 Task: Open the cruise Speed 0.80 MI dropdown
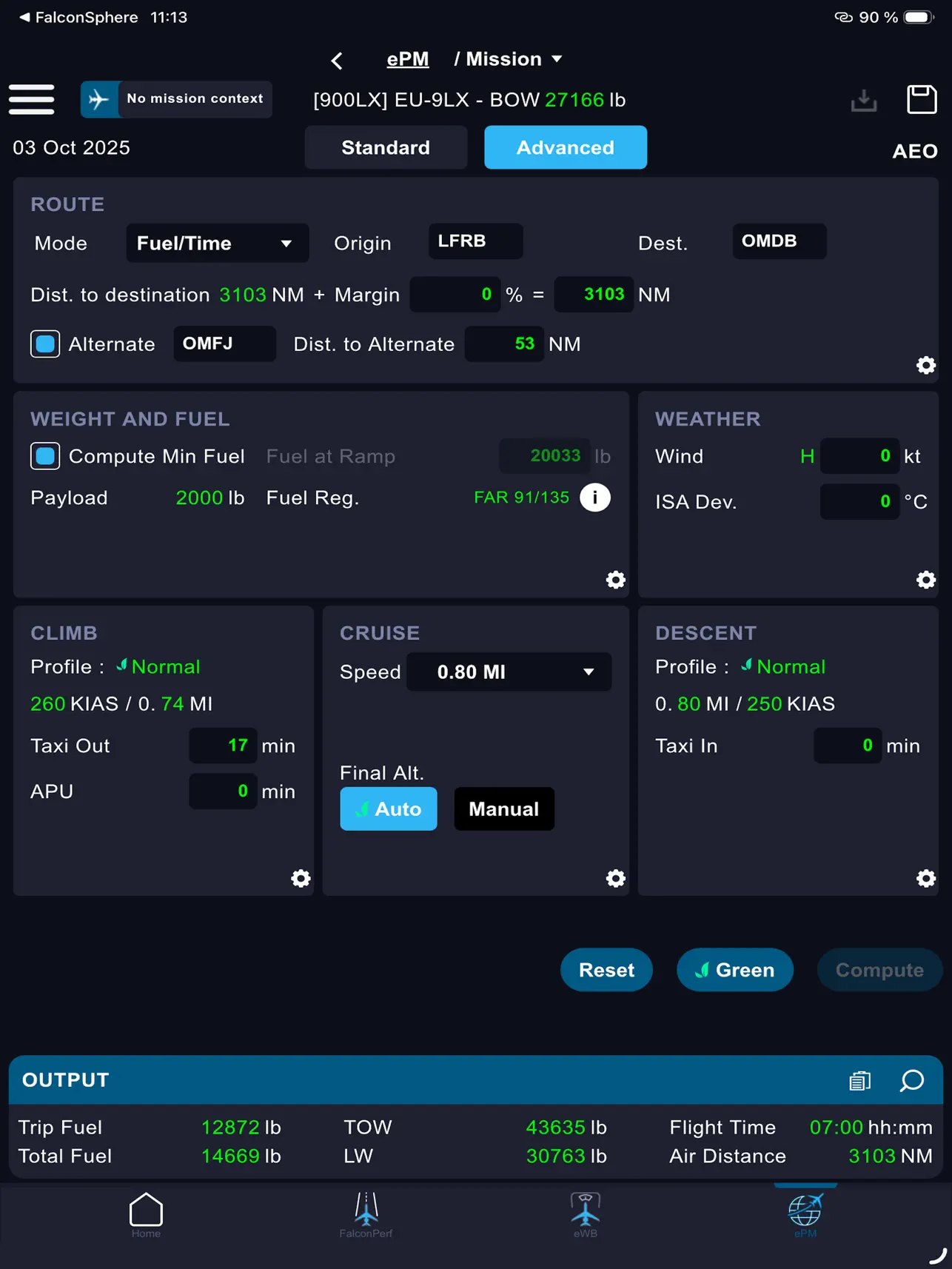tap(509, 672)
